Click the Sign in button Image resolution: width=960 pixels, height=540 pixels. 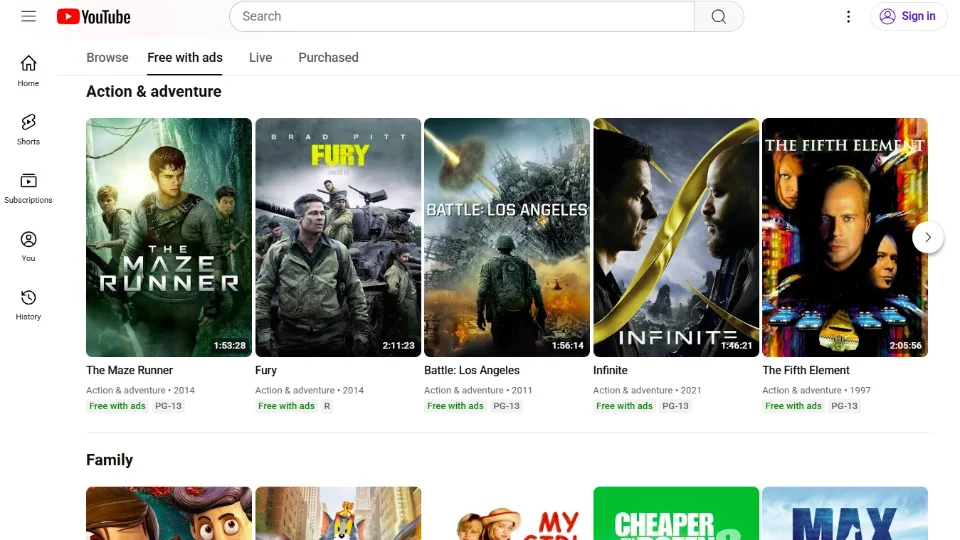[x=908, y=17]
